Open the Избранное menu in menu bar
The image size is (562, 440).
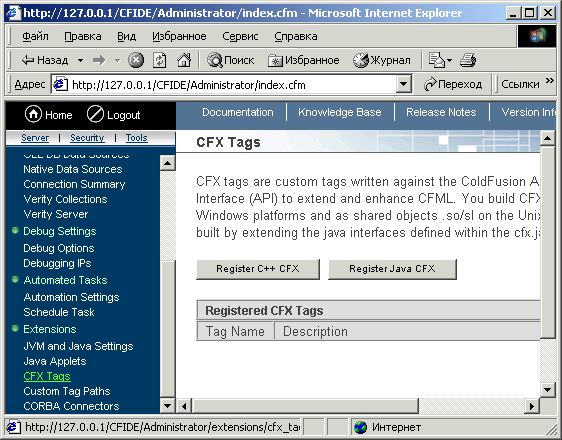tap(179, 36)
